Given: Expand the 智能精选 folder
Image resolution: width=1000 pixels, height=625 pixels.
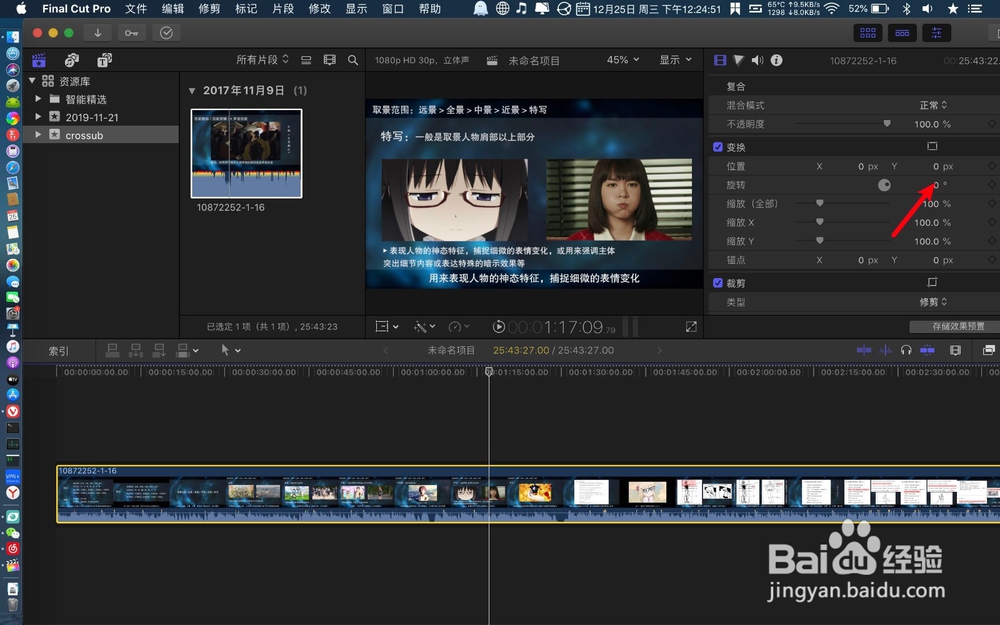Looking at the screenshot, I should pos(38,99).
